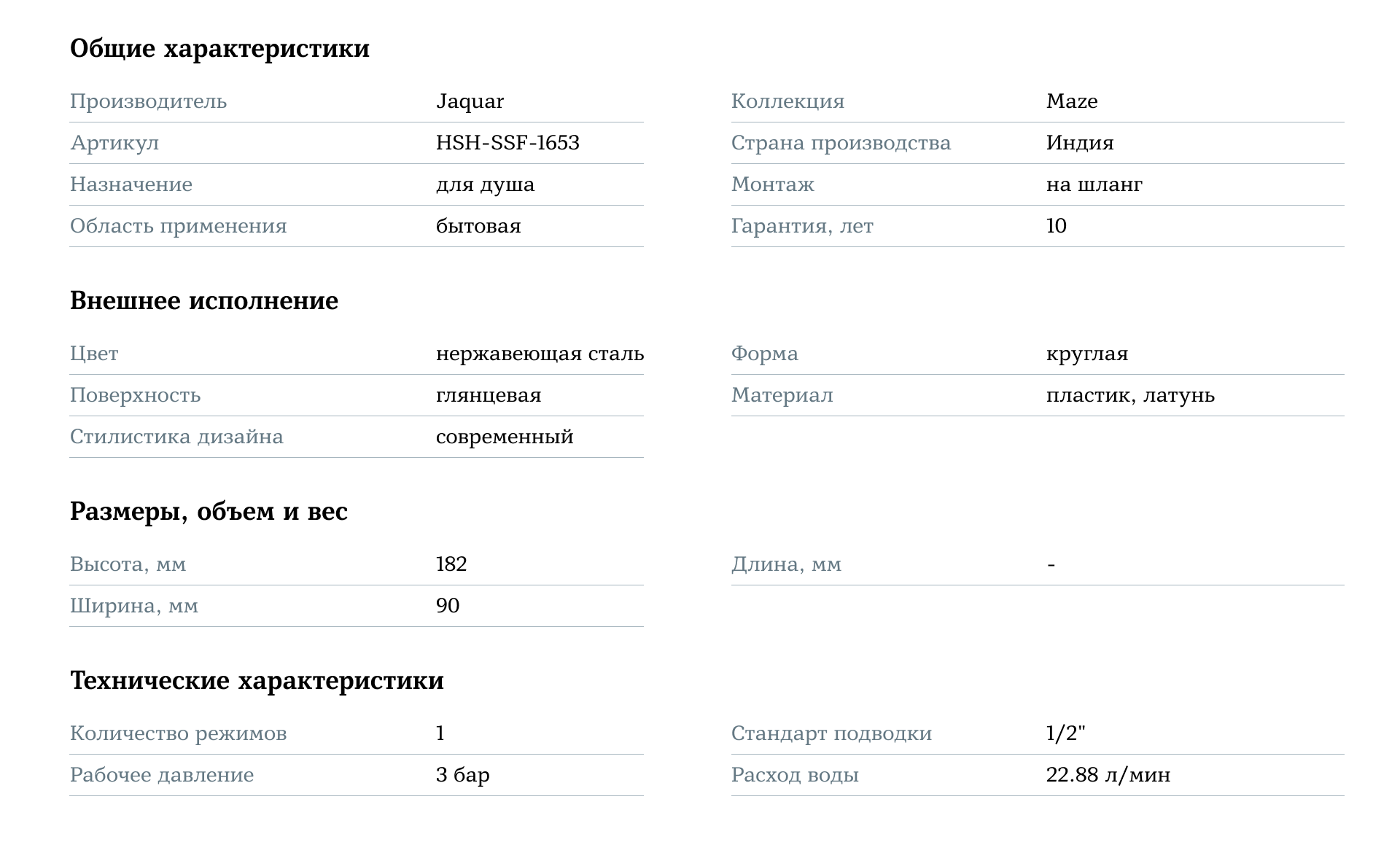Click the Гарантия, лет label
This screenshot has height=853, width=1400.
point(802,227)
